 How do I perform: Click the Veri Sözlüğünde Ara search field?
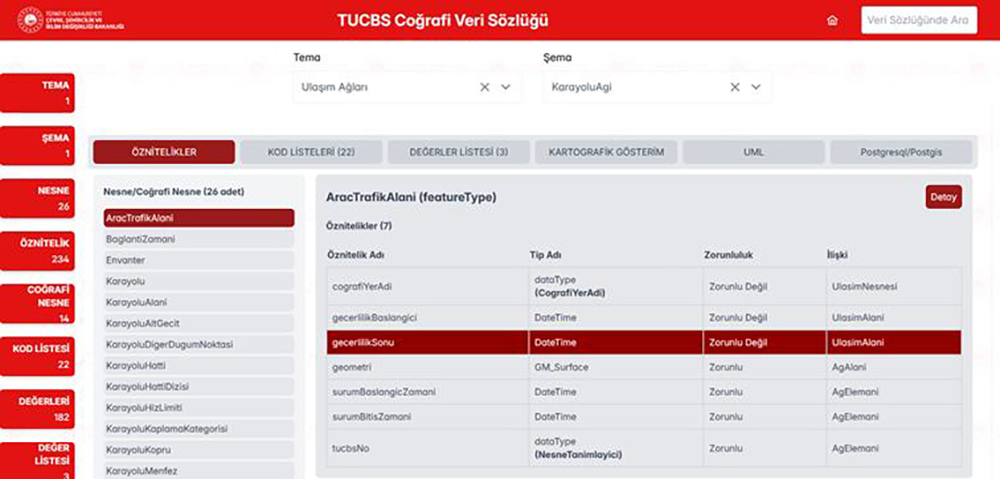918,20
